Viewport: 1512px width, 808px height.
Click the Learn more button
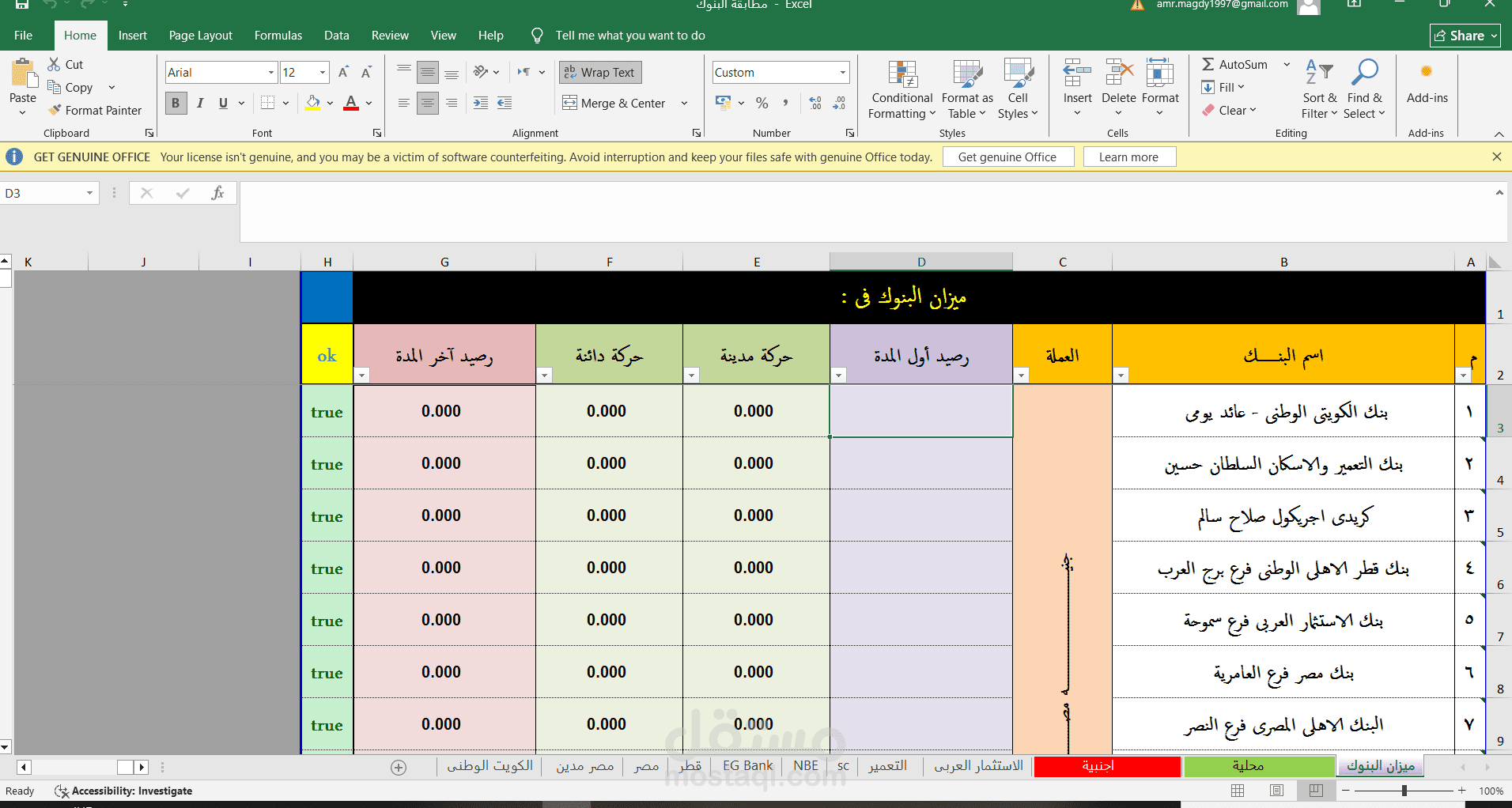coord(1129,157)
